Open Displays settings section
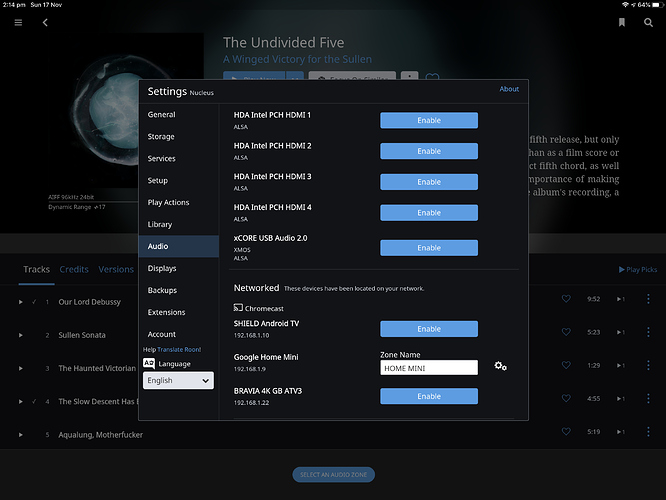Image resolution: width=666 pixels, height=500 pixels. pos(179,268)
